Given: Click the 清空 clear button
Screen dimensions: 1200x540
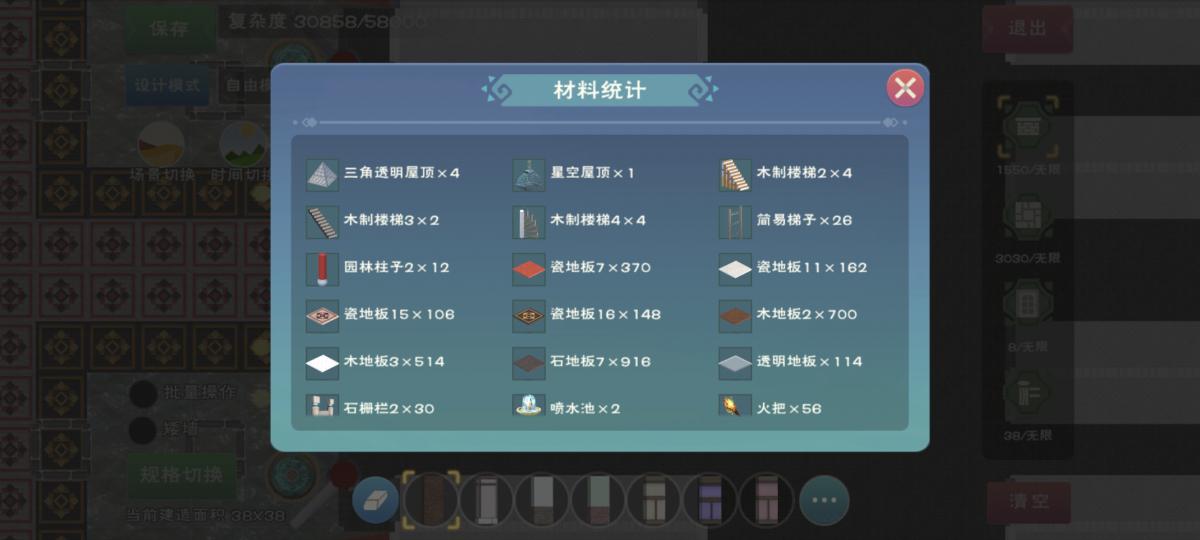Looking at the screenshot, I should (1029, 501).
